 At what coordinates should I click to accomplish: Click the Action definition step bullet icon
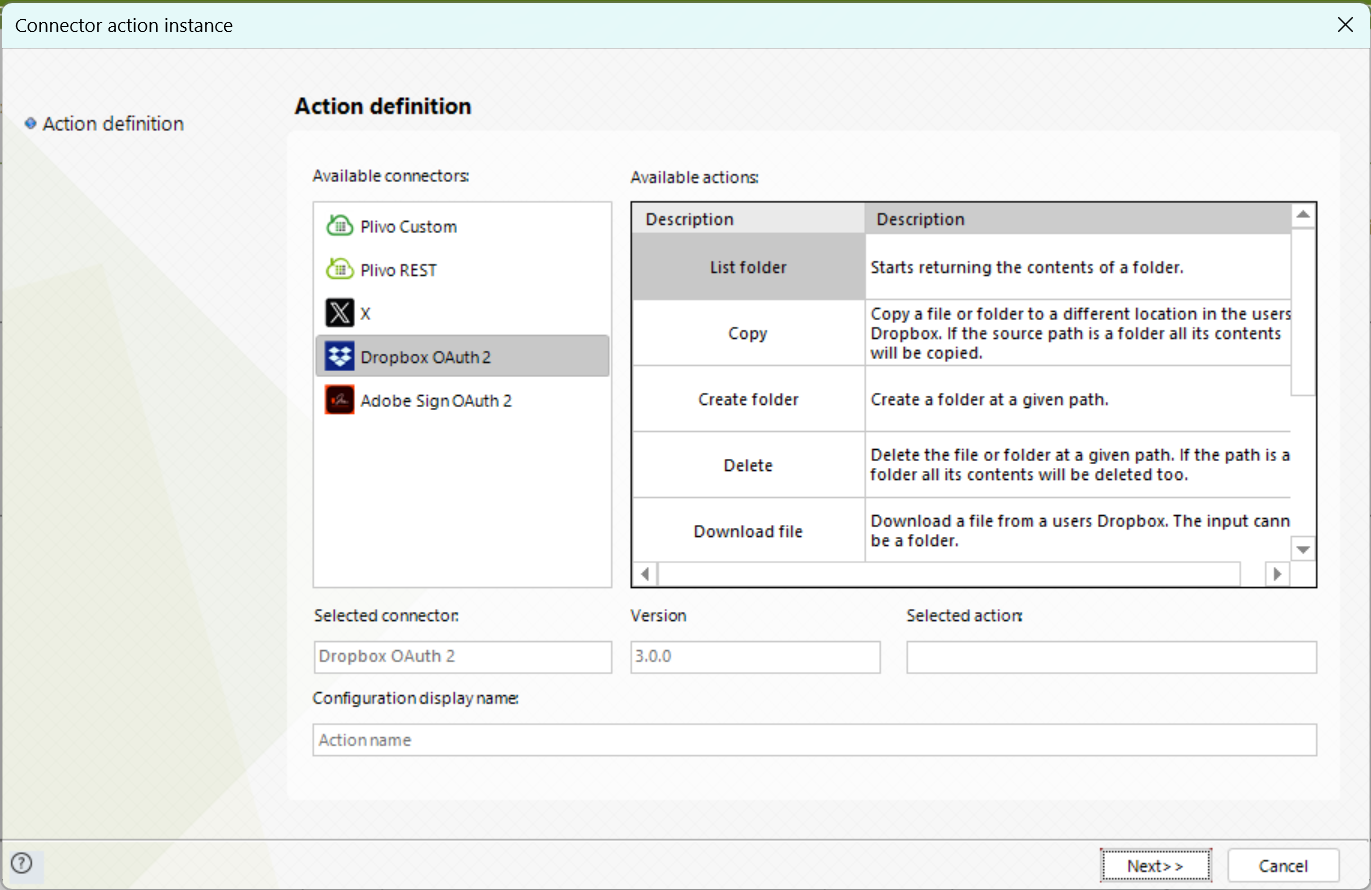point(30,123)
